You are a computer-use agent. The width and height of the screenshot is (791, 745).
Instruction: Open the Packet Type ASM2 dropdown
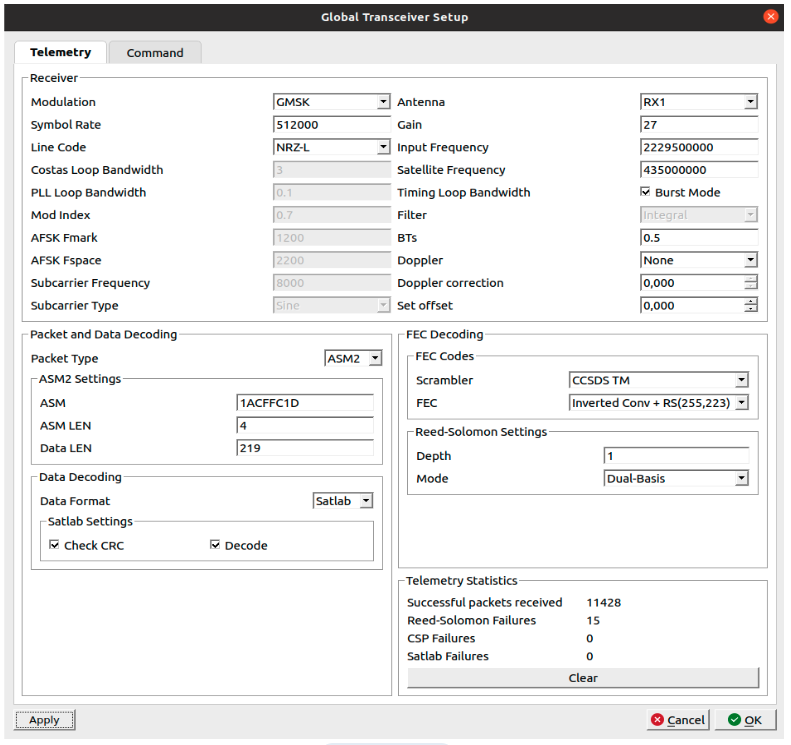point(353,359)
